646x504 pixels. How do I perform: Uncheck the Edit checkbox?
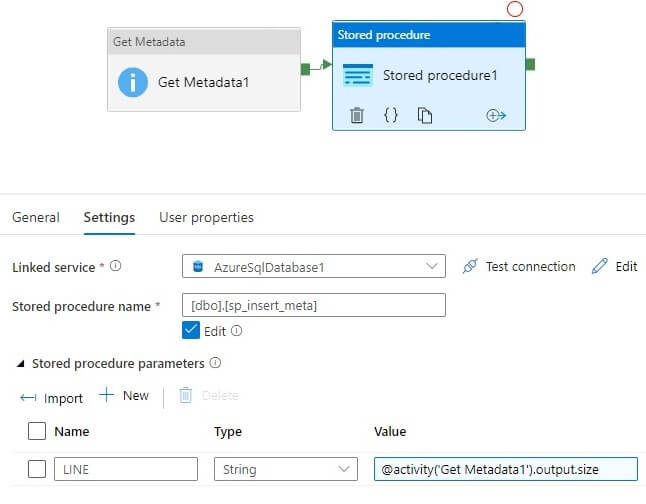[x=192, y=330]
